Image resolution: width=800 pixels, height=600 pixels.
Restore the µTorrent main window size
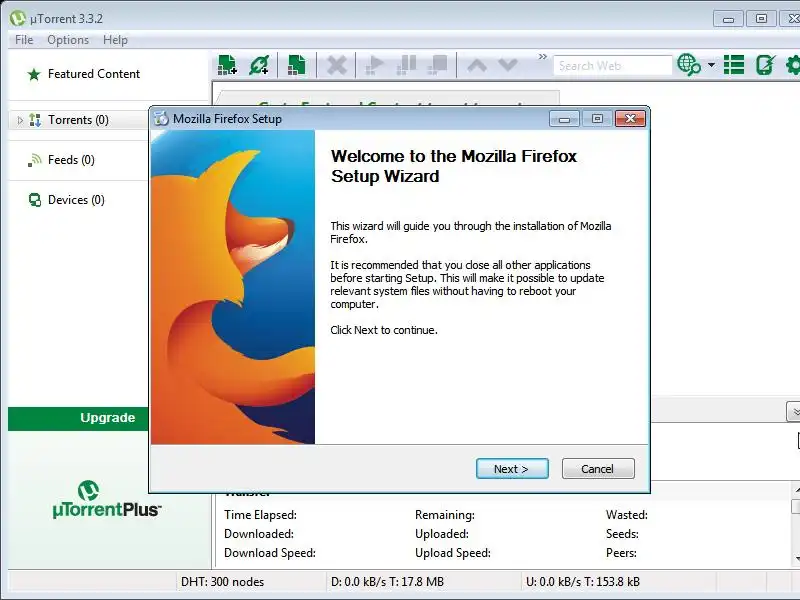coord(761,19)
